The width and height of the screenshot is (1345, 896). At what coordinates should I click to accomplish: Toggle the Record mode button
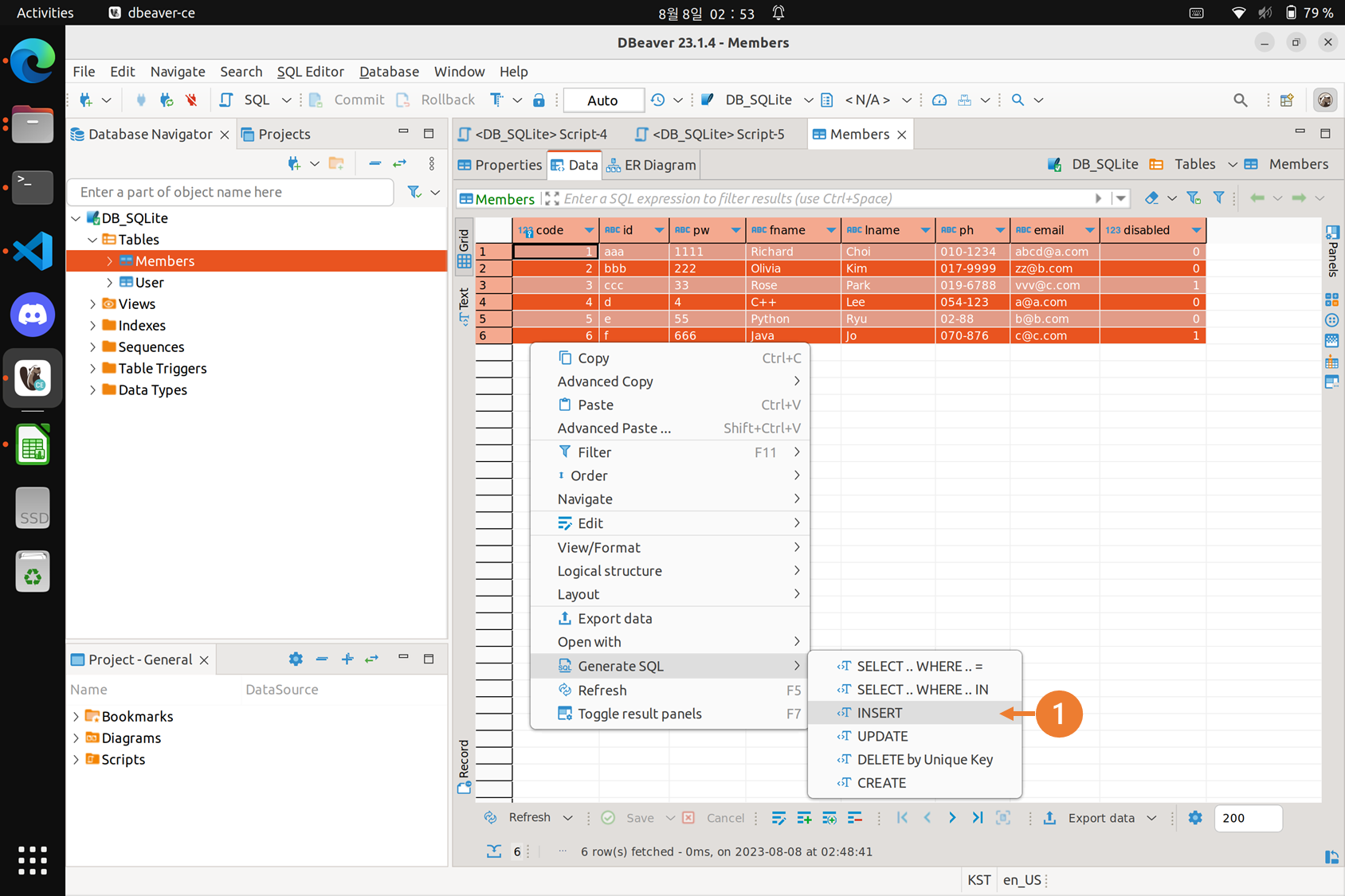(x=464, y=766)
